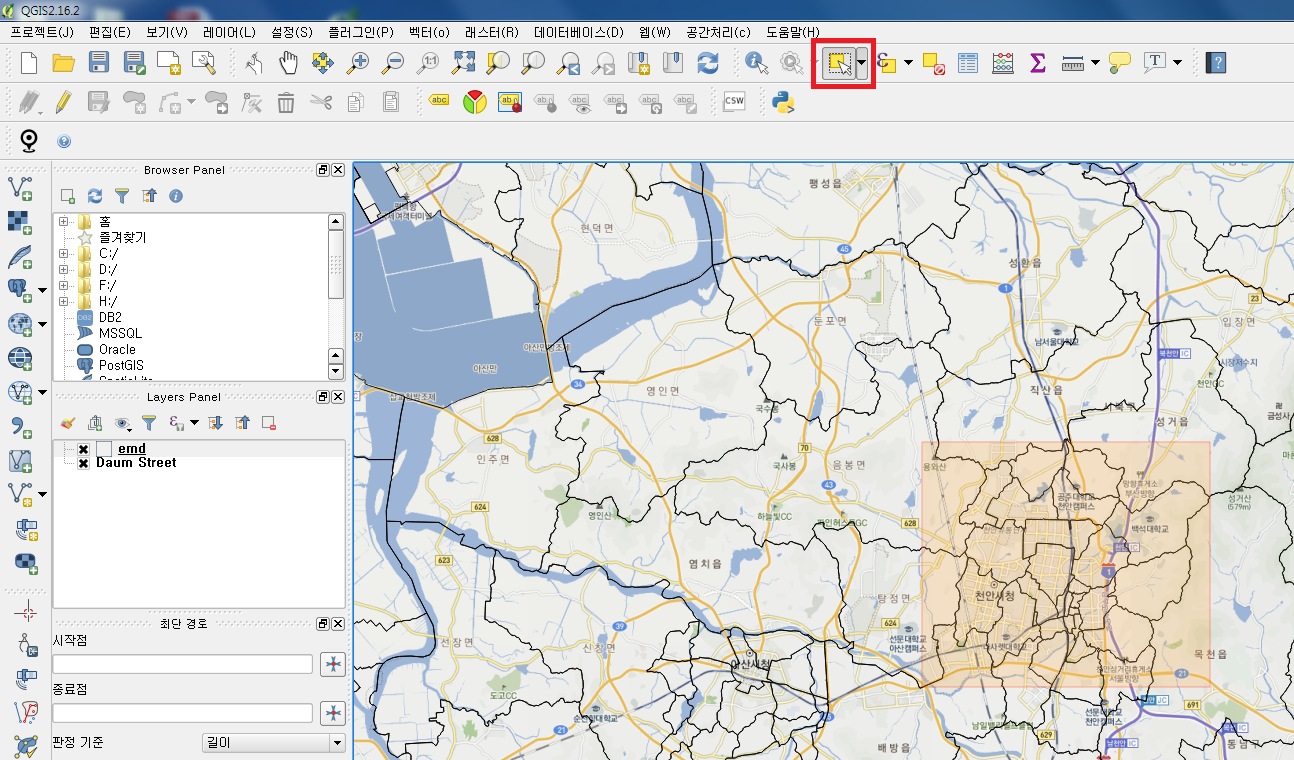Viewport: 1294px width, 760px height.
Task: Expand the 홈 folder in Browser
Action: click(x=64, y=221)
